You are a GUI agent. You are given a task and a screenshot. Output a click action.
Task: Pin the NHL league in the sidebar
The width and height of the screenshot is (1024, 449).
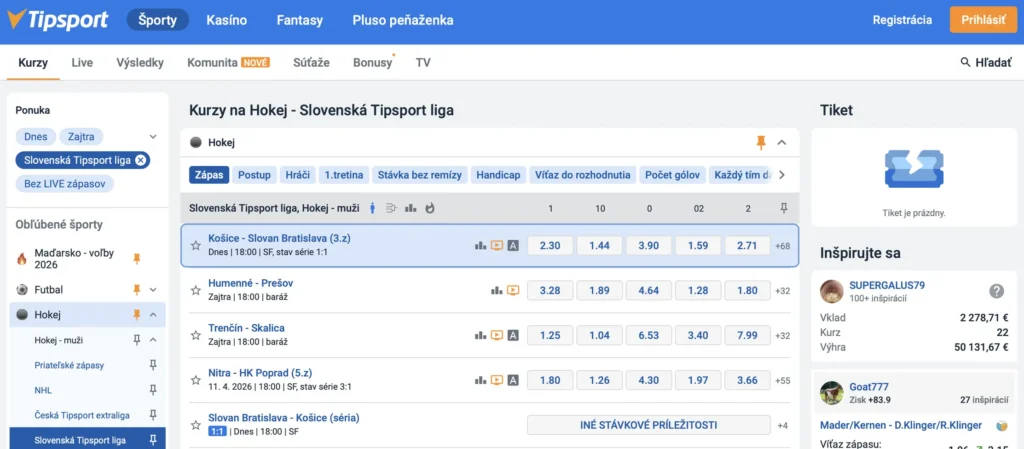point(153,390)
